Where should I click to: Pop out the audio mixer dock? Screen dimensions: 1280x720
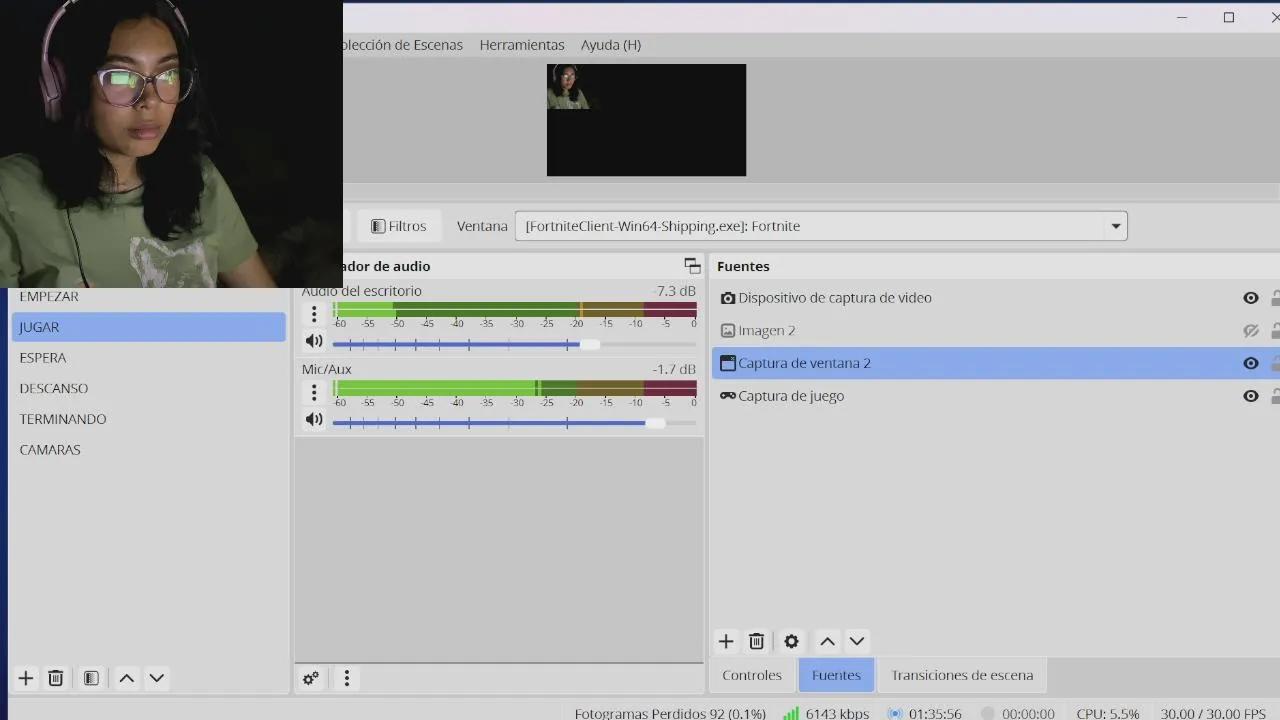click(x=692, y=265)
